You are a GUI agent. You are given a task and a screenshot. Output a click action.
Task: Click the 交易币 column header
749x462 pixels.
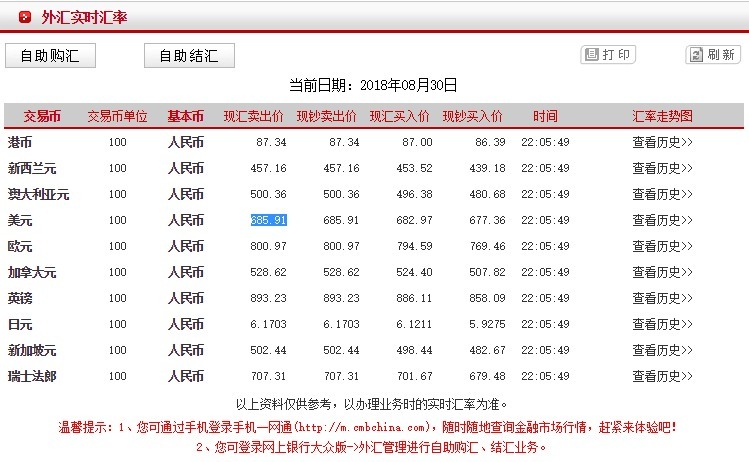pyautogui.click(x=42, y=116)
